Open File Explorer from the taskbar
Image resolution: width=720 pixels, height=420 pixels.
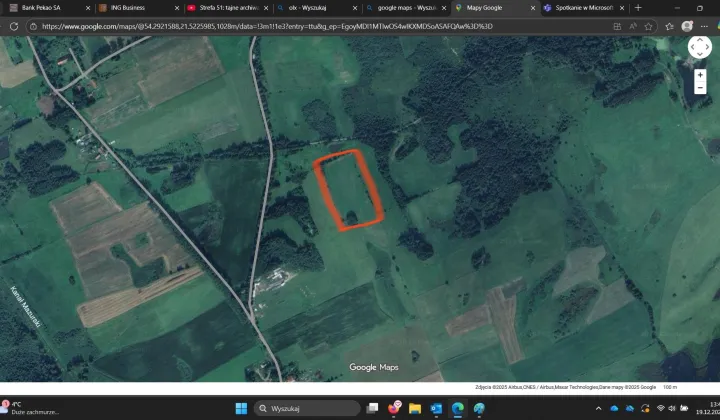pos(414,408)
